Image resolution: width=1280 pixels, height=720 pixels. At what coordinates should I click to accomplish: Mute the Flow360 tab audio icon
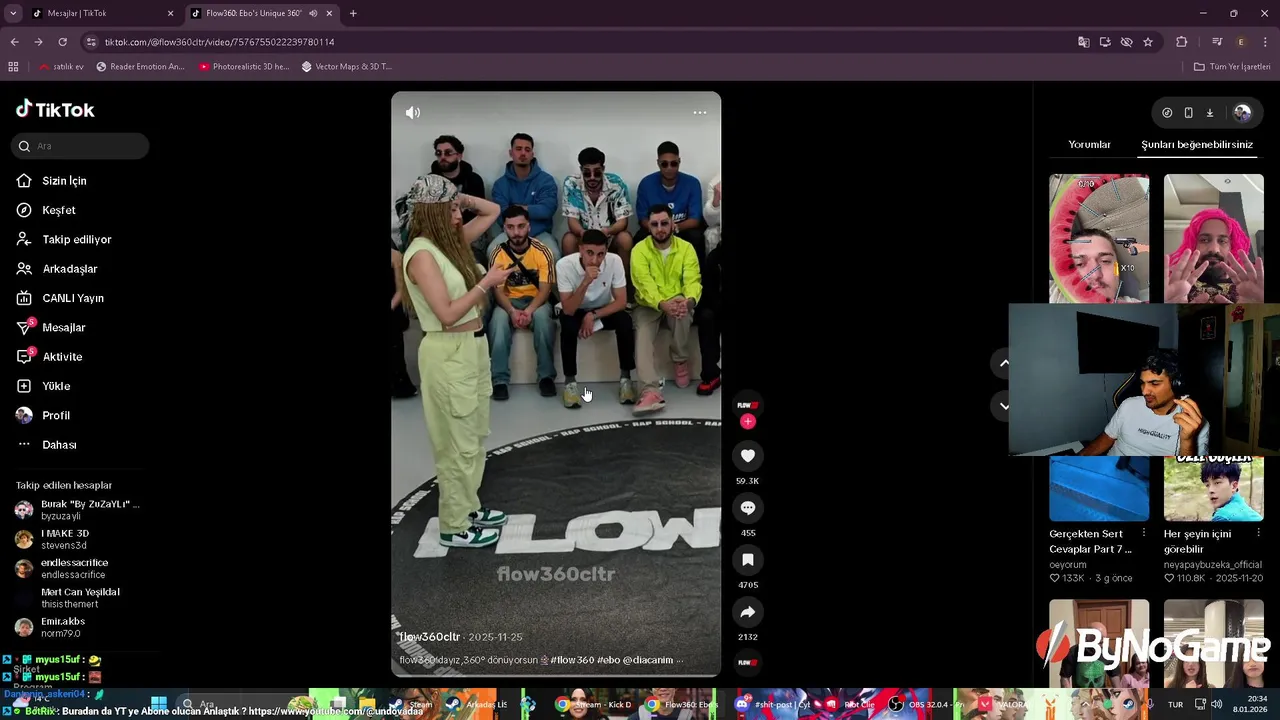(313, 13)
